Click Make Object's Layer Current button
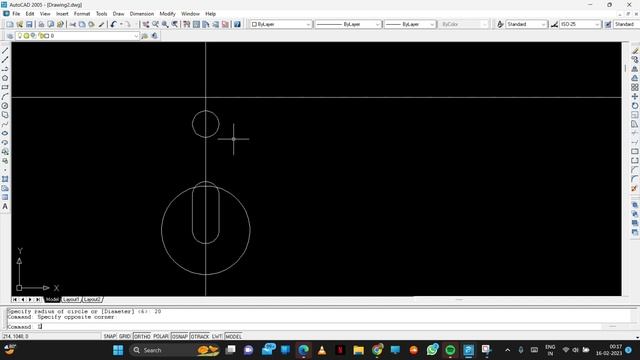Viewport: 640px width, 360px height. pos(145,36)
